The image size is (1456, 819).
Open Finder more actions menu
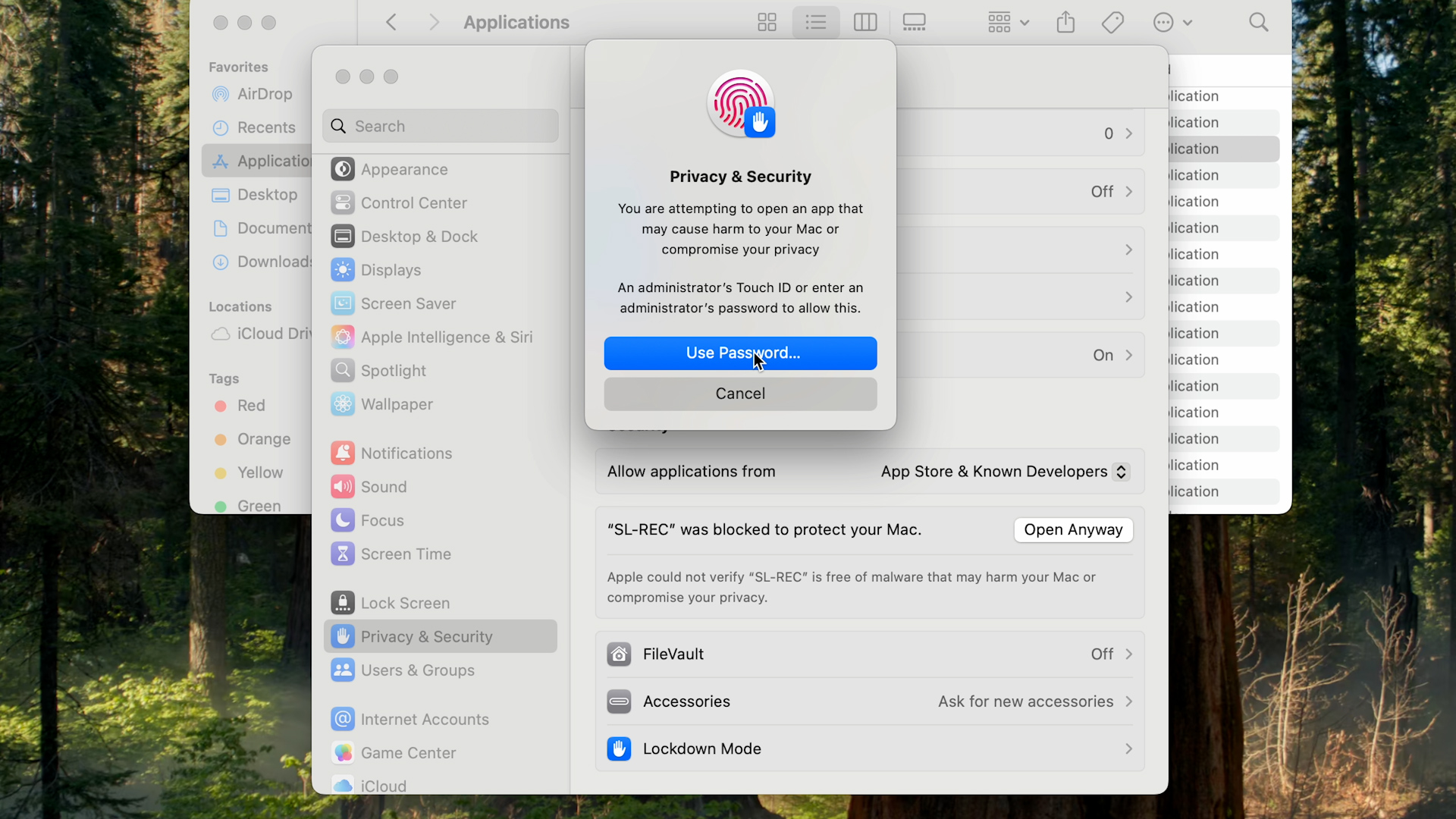[x=1172, y=23]
